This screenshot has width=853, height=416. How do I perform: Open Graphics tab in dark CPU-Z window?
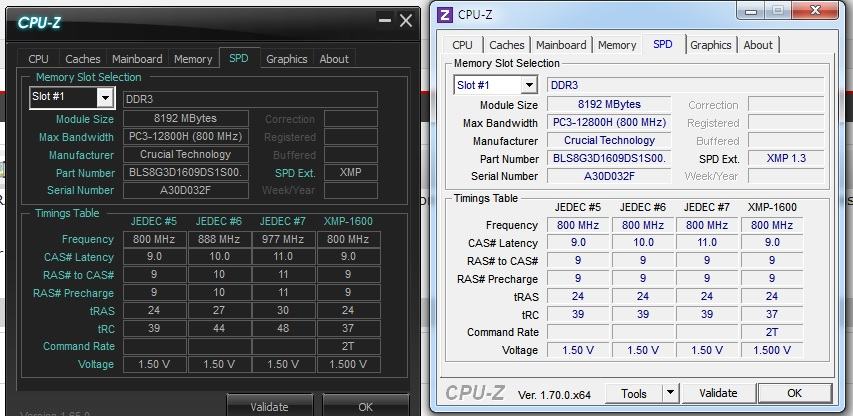(x=287, y=59)
